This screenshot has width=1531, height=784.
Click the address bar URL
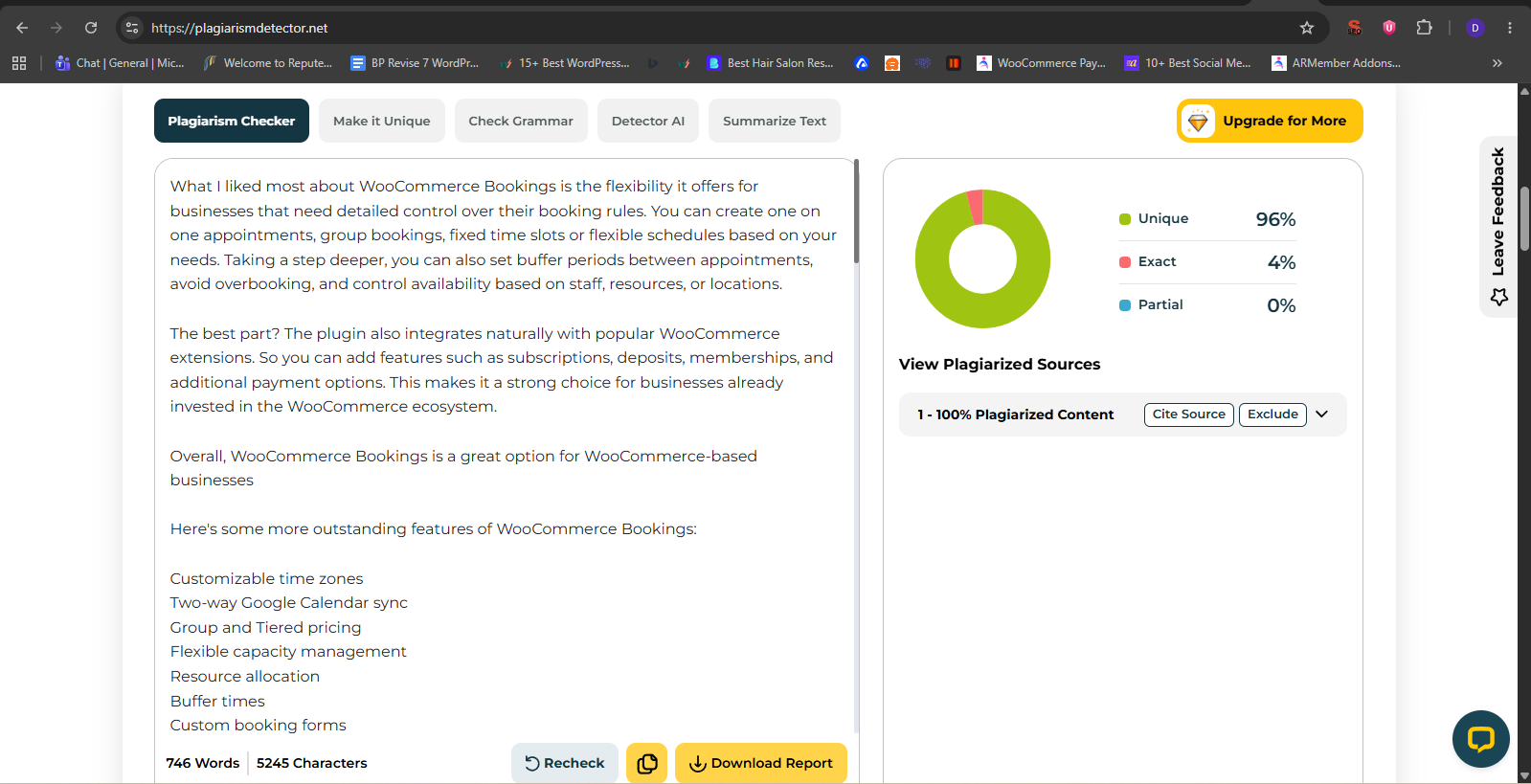(239, 28)
